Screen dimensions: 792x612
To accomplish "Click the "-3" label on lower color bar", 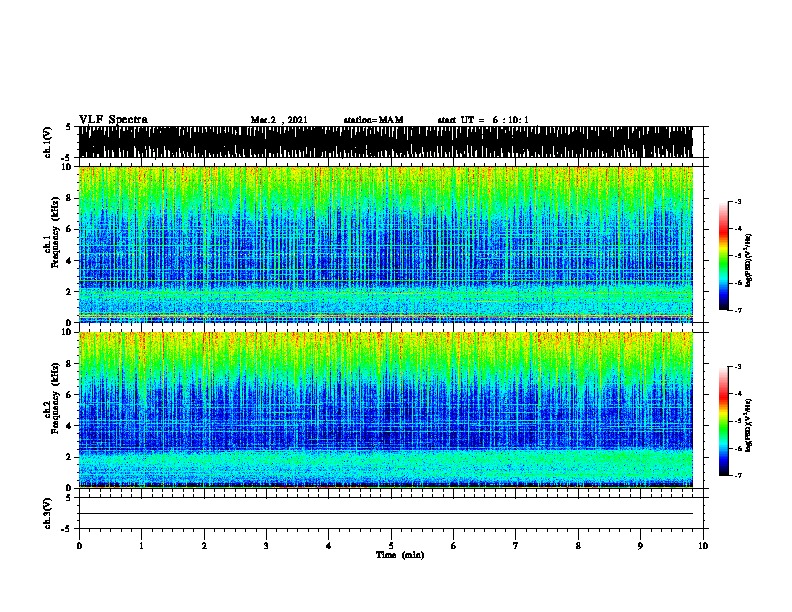I will tap(738, 367).
